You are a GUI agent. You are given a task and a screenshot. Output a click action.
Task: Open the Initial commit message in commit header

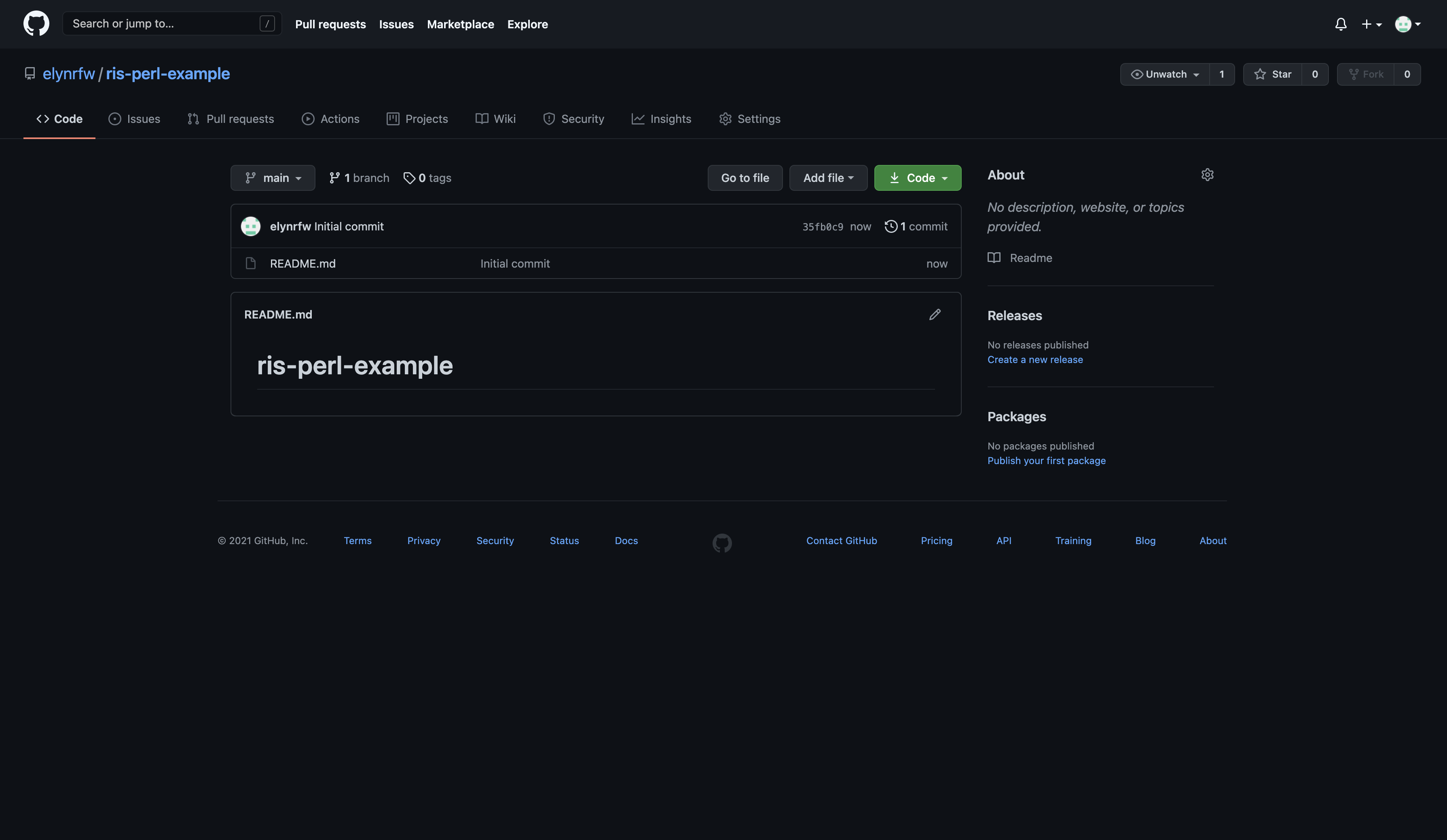click(x=349, y=226)
